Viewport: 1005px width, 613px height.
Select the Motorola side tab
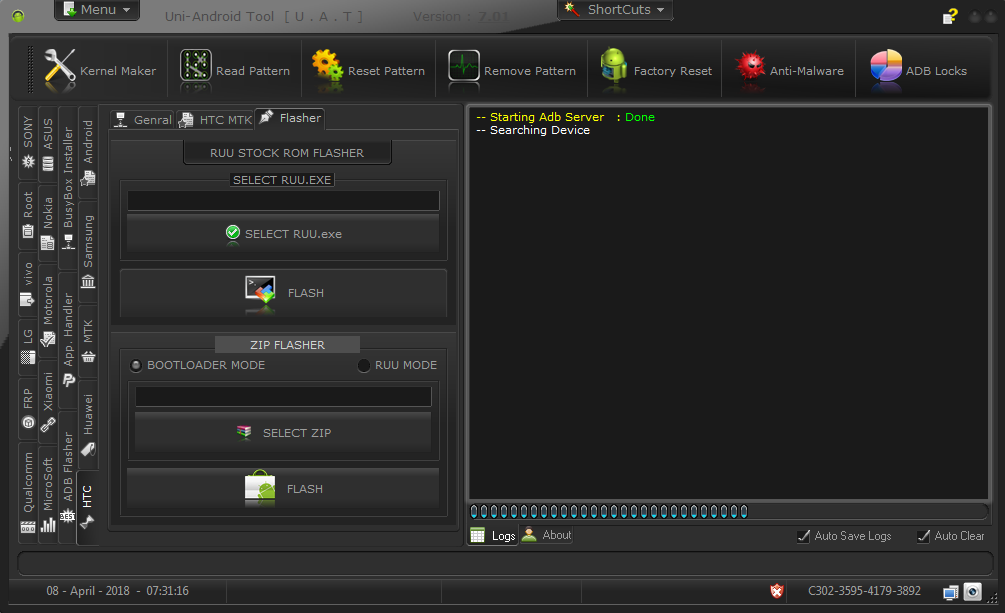(x=48, y=310)
